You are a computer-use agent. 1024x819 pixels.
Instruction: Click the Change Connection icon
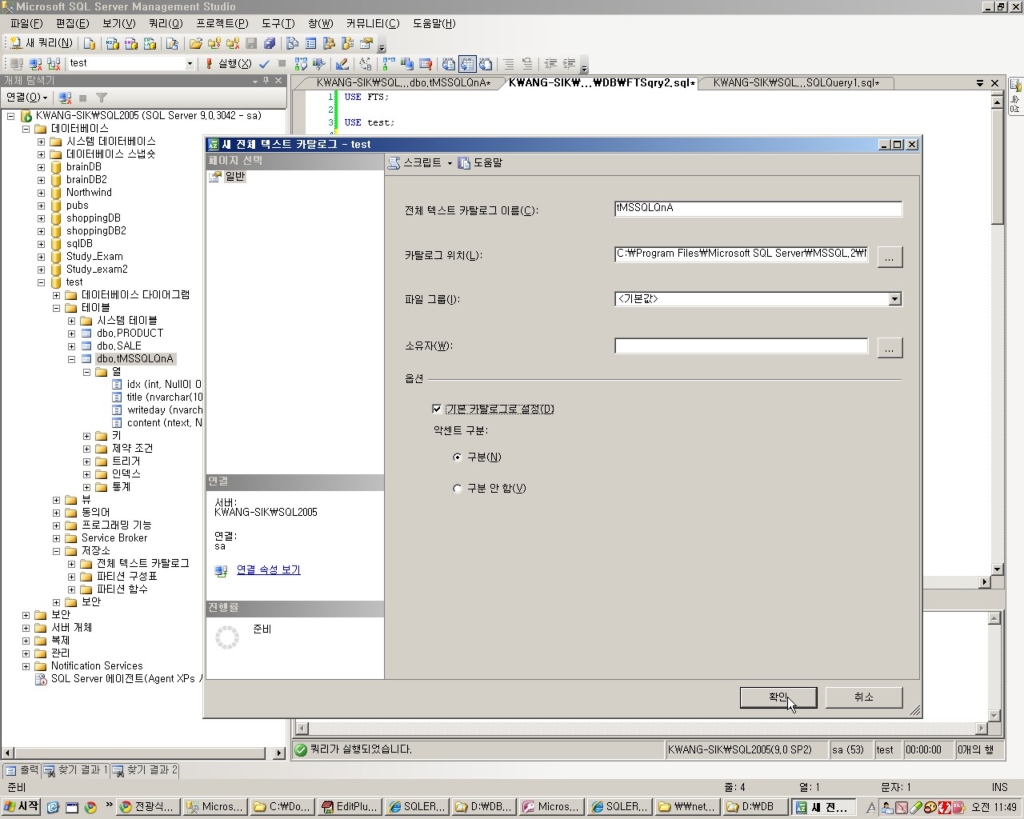[54, 63]
